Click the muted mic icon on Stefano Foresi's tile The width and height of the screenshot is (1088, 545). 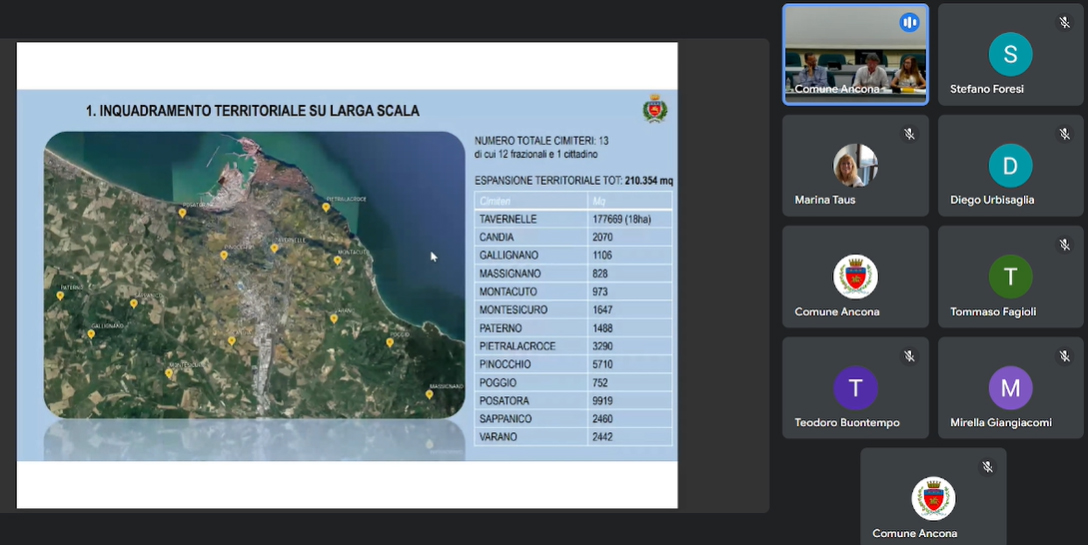[x=1065, y=23]
